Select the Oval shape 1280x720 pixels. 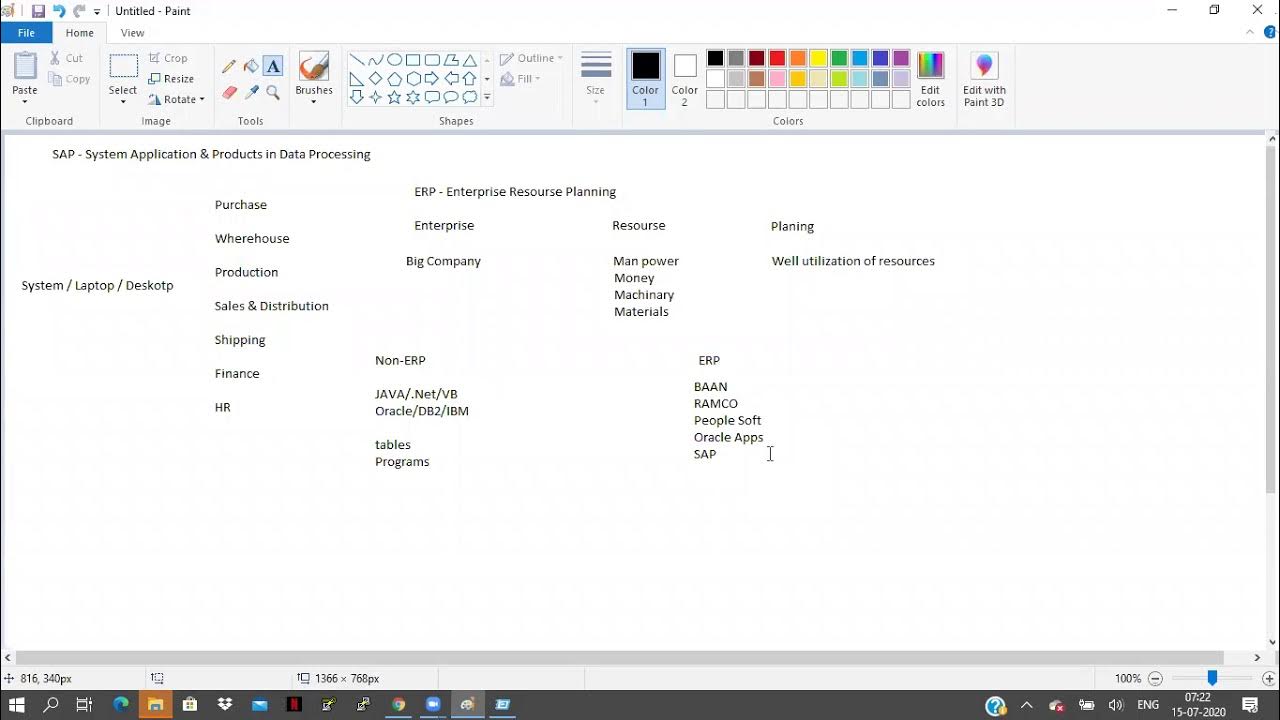[394, 60]
